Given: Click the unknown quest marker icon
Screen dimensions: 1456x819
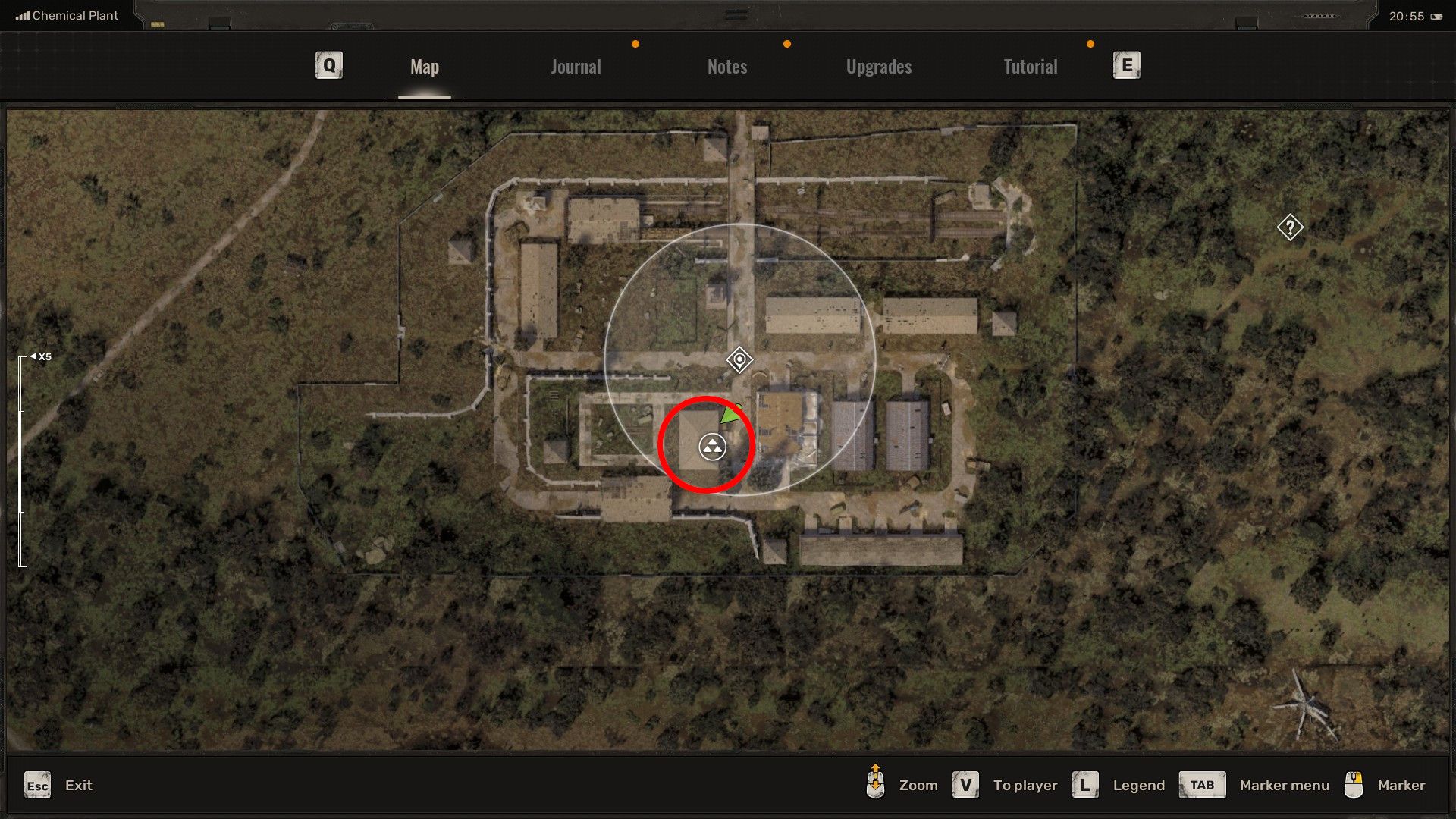Looking at the screenshot, I should (1289, 226).
